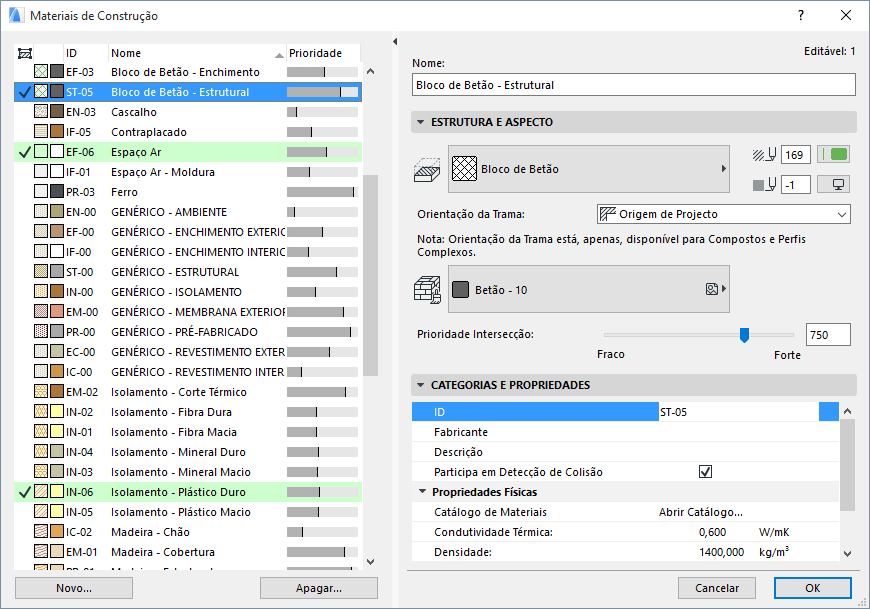Click hatch icon of Isolamento - Plástico Macio

pos(41,511)
